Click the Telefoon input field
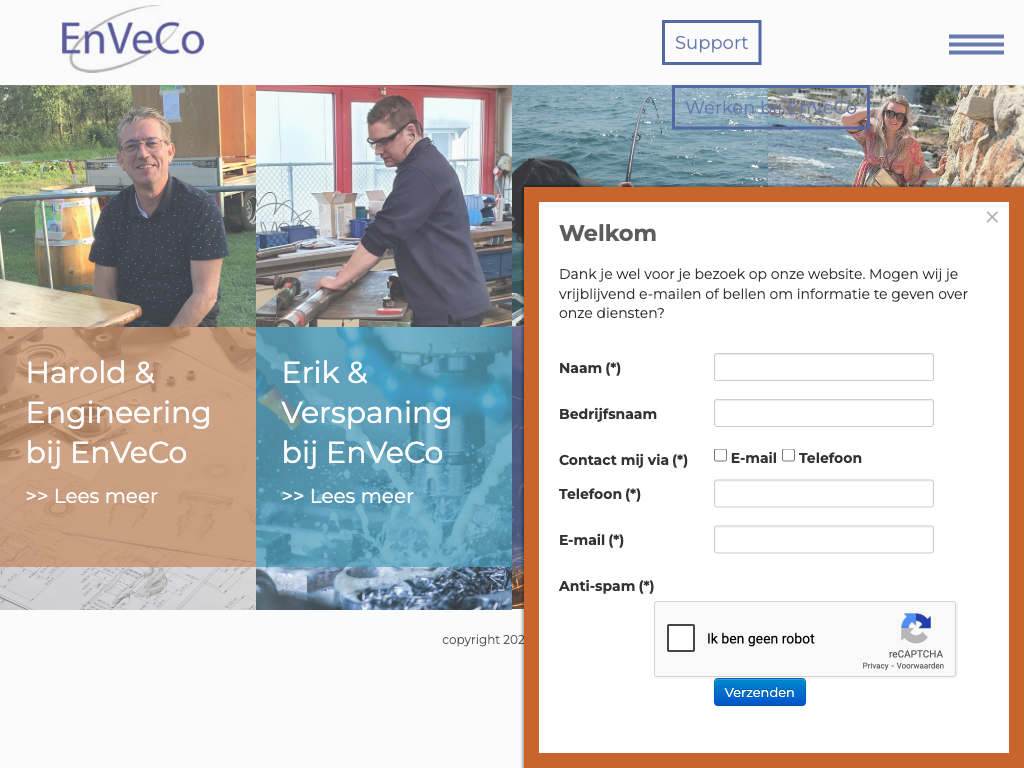The height and width of the screenshot is (768, 1024). [x=824, y=494]
